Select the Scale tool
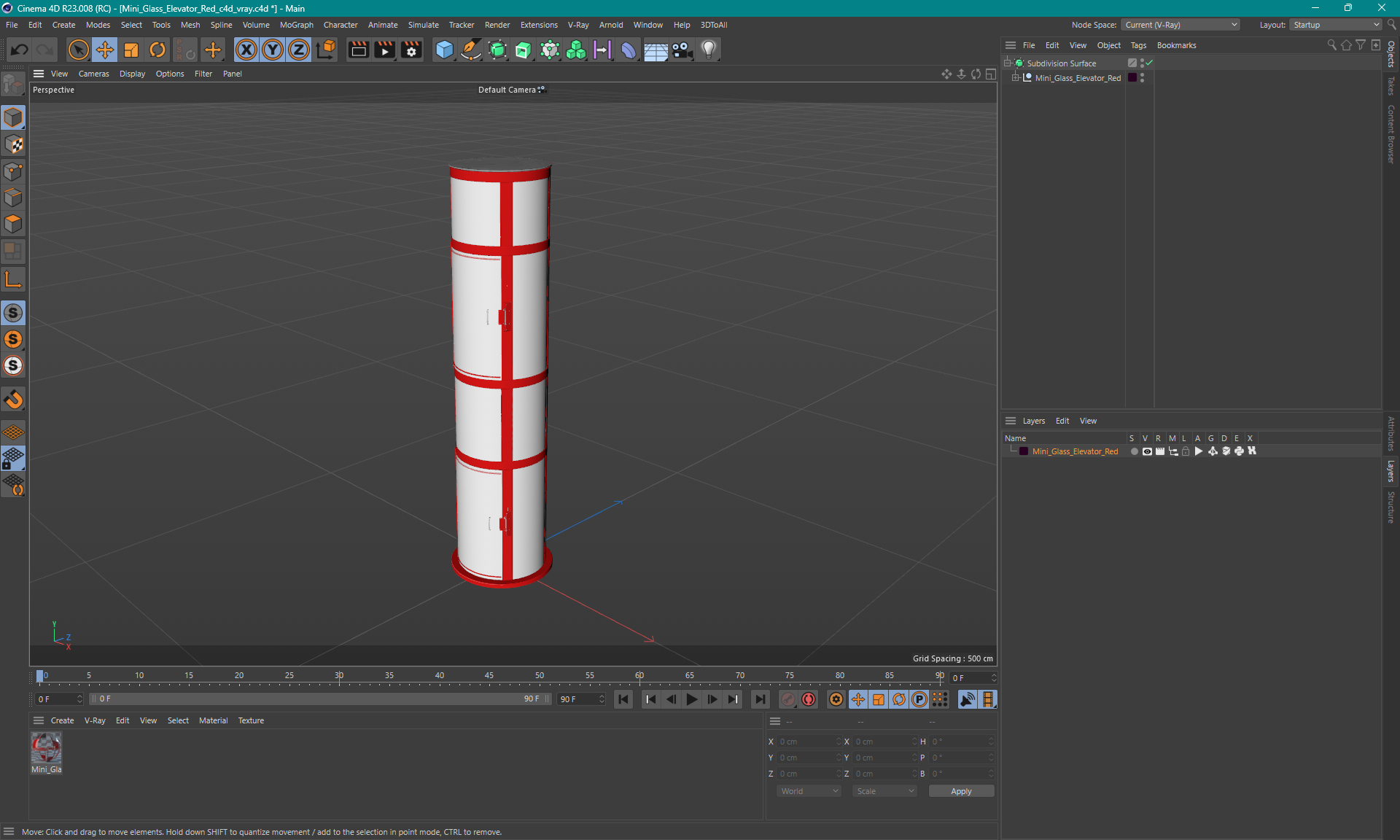Screen dimensions: 1400x840 point(131,50)
